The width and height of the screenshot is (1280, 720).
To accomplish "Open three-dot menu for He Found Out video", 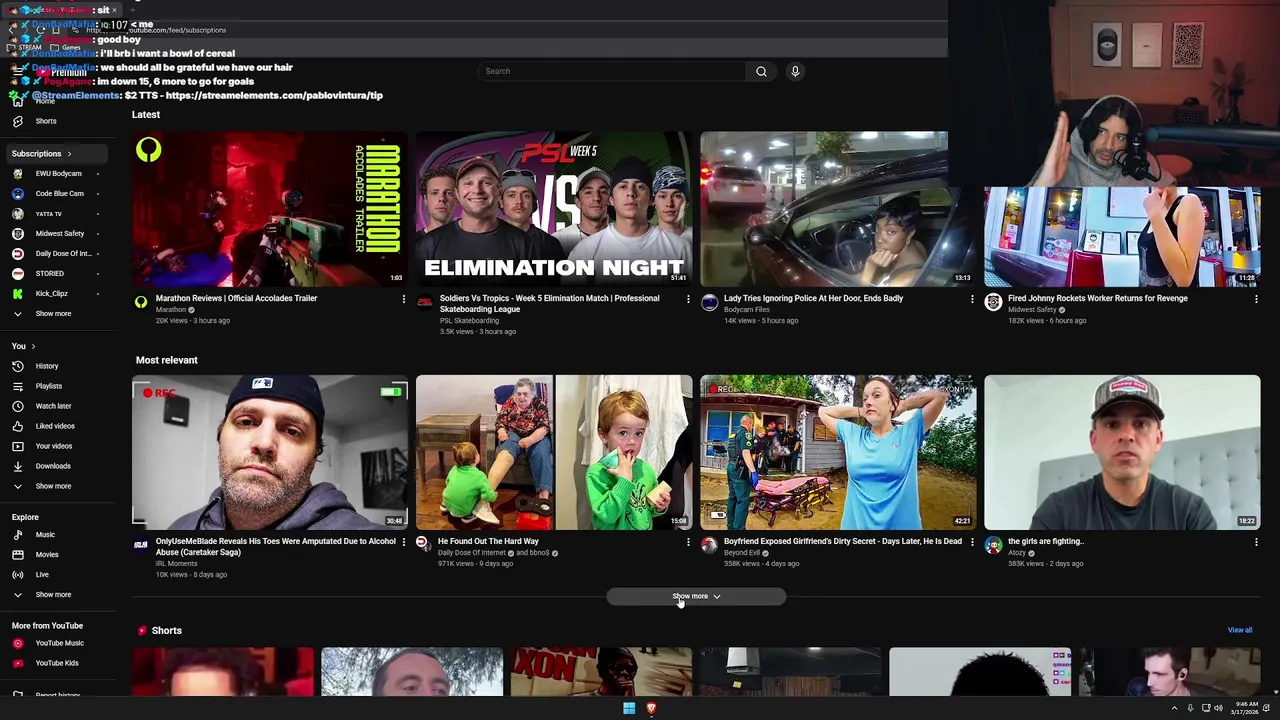I will pyautogui.click(x=688, y=542).
